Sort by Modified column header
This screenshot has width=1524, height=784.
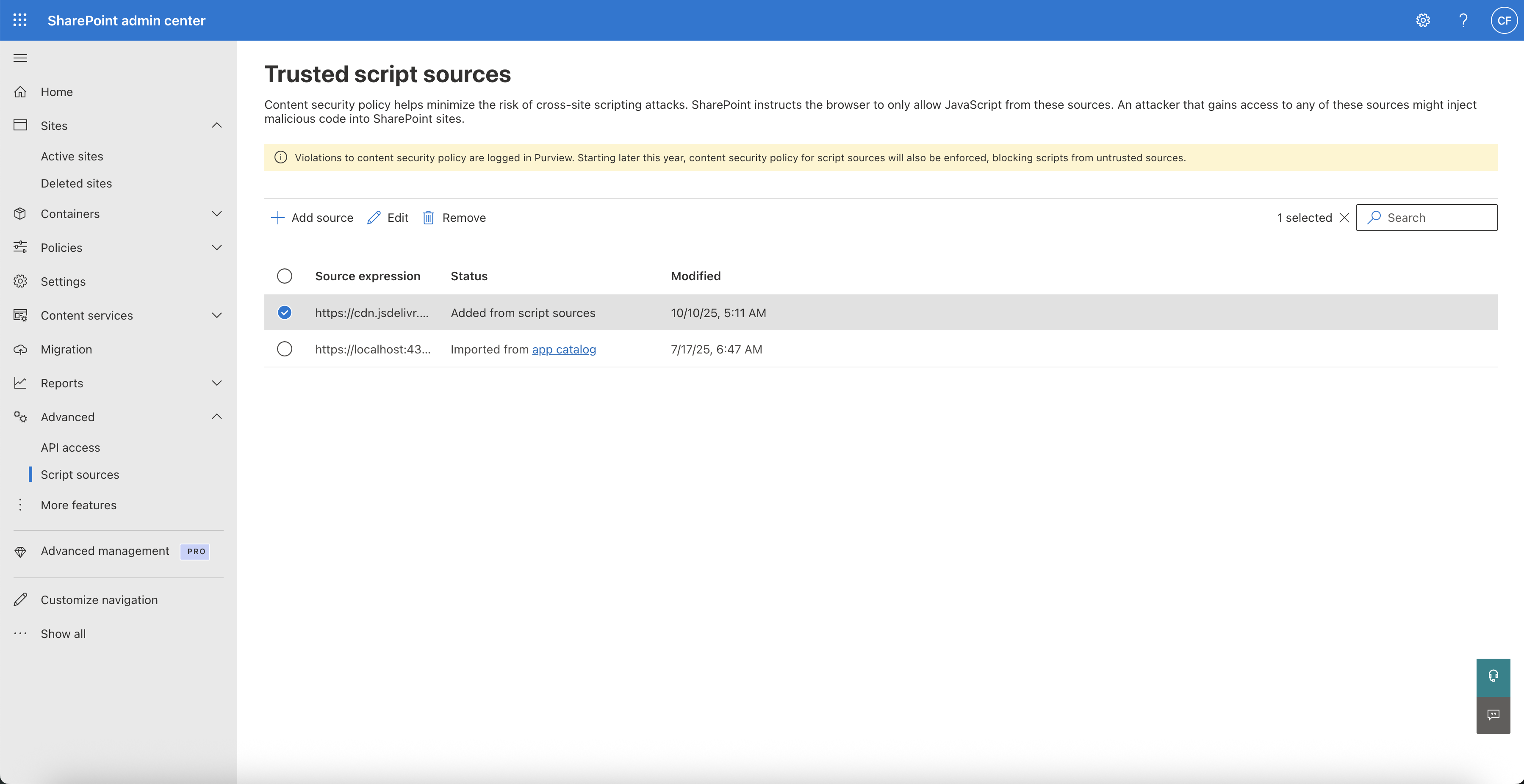(696, 276)
